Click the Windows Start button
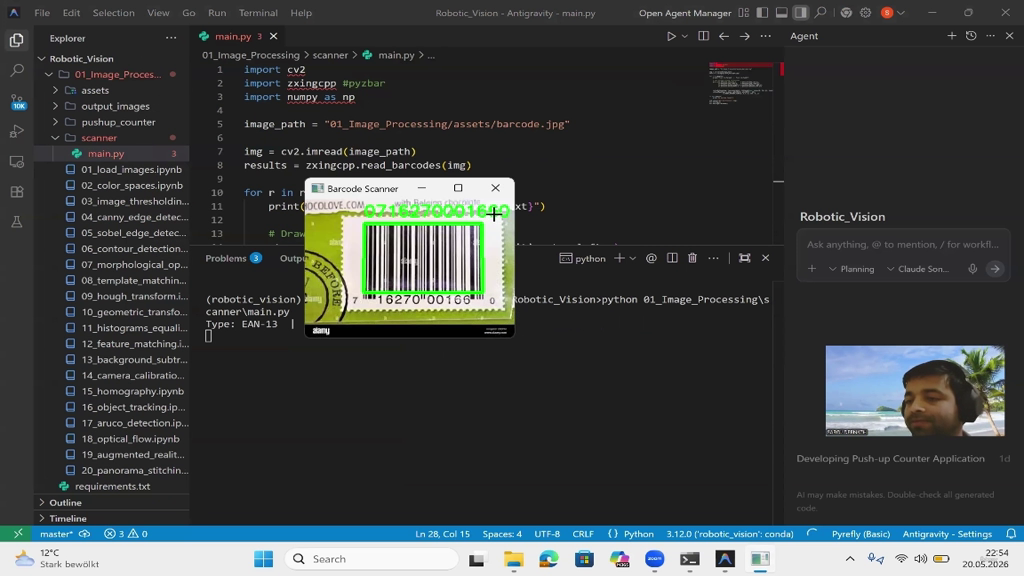The height and width of the screenshot is (576, 1024). click(x=264, y=559)
